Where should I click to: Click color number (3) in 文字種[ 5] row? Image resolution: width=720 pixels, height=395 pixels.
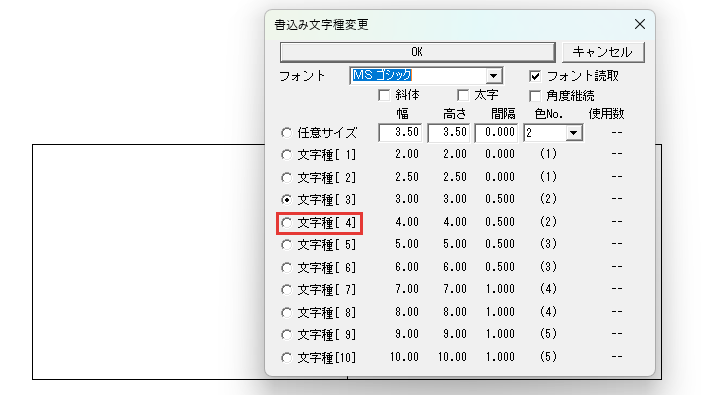[548, 244]
